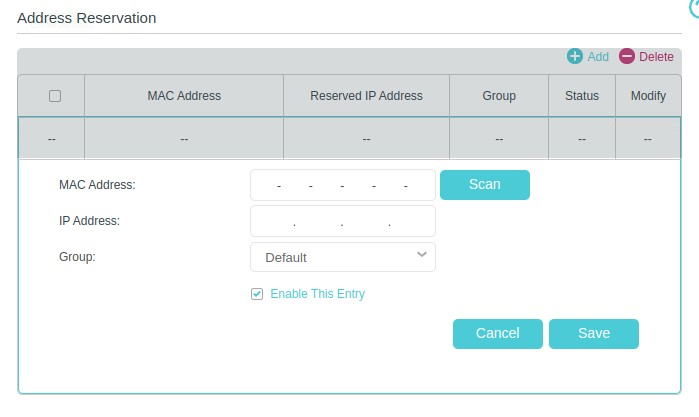The image size is (699, 417).
Task: Select the Status column header
Action: pos(581,96)
